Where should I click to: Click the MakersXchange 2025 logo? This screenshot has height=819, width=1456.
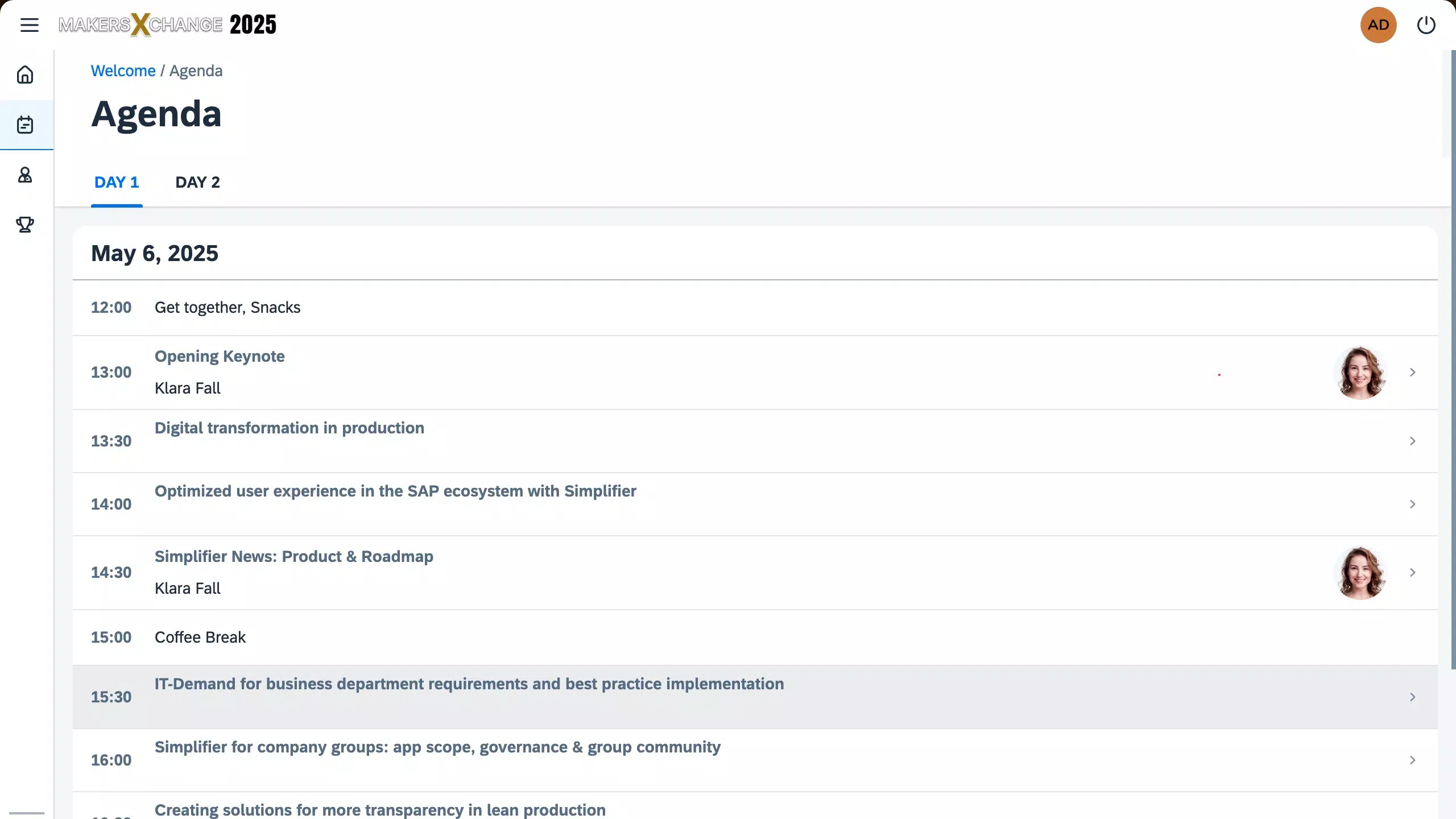pyautogui.click(x=167, y=25)
